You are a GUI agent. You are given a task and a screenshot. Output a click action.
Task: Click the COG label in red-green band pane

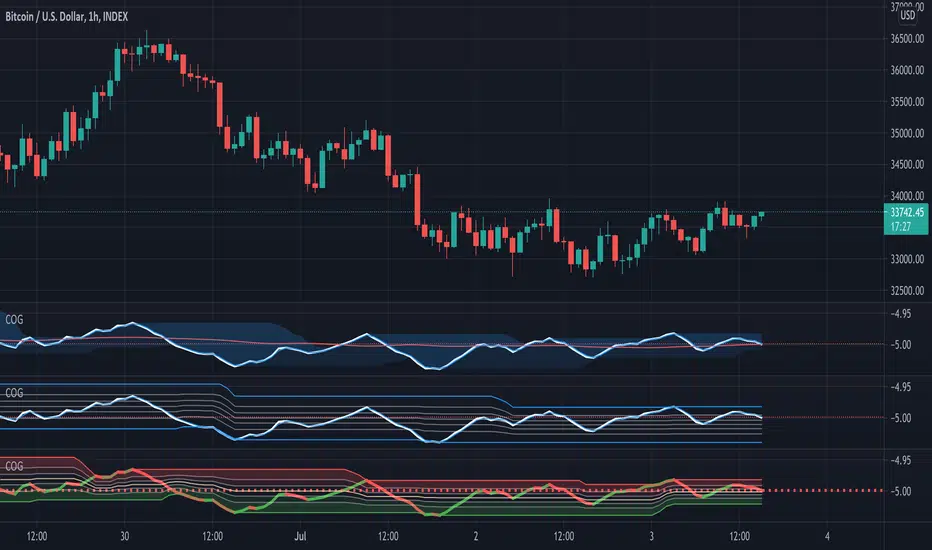(x=14, y=466)
